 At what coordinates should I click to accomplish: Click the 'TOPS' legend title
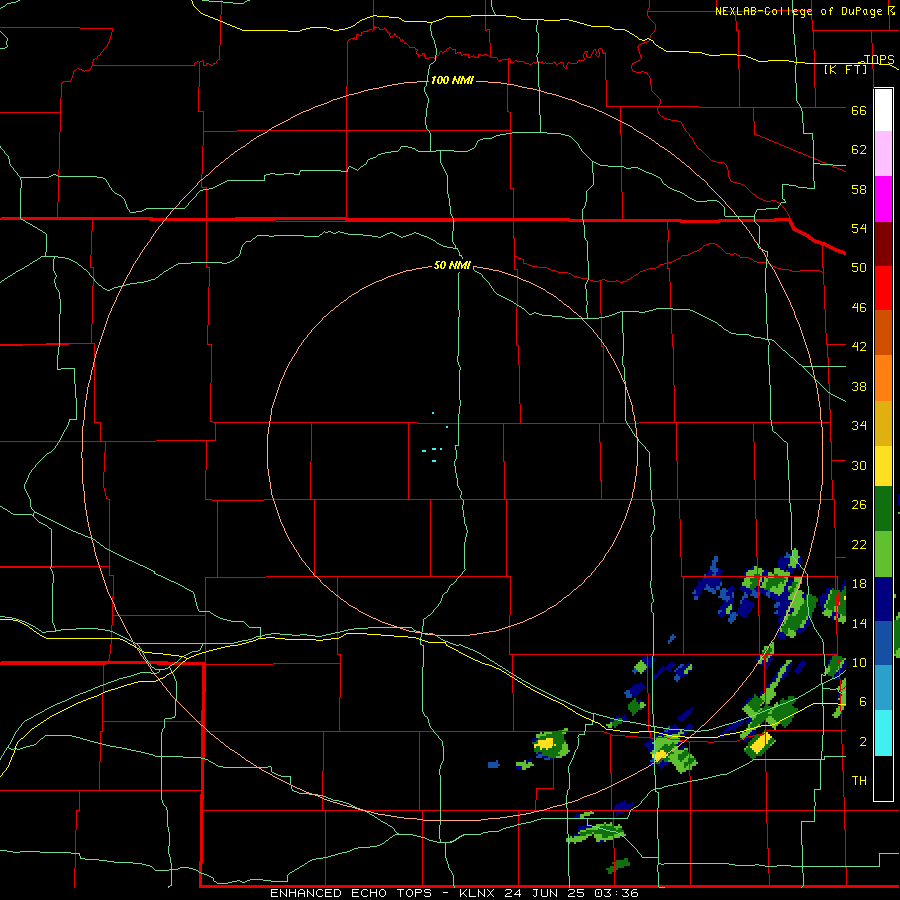coord(879,59)
